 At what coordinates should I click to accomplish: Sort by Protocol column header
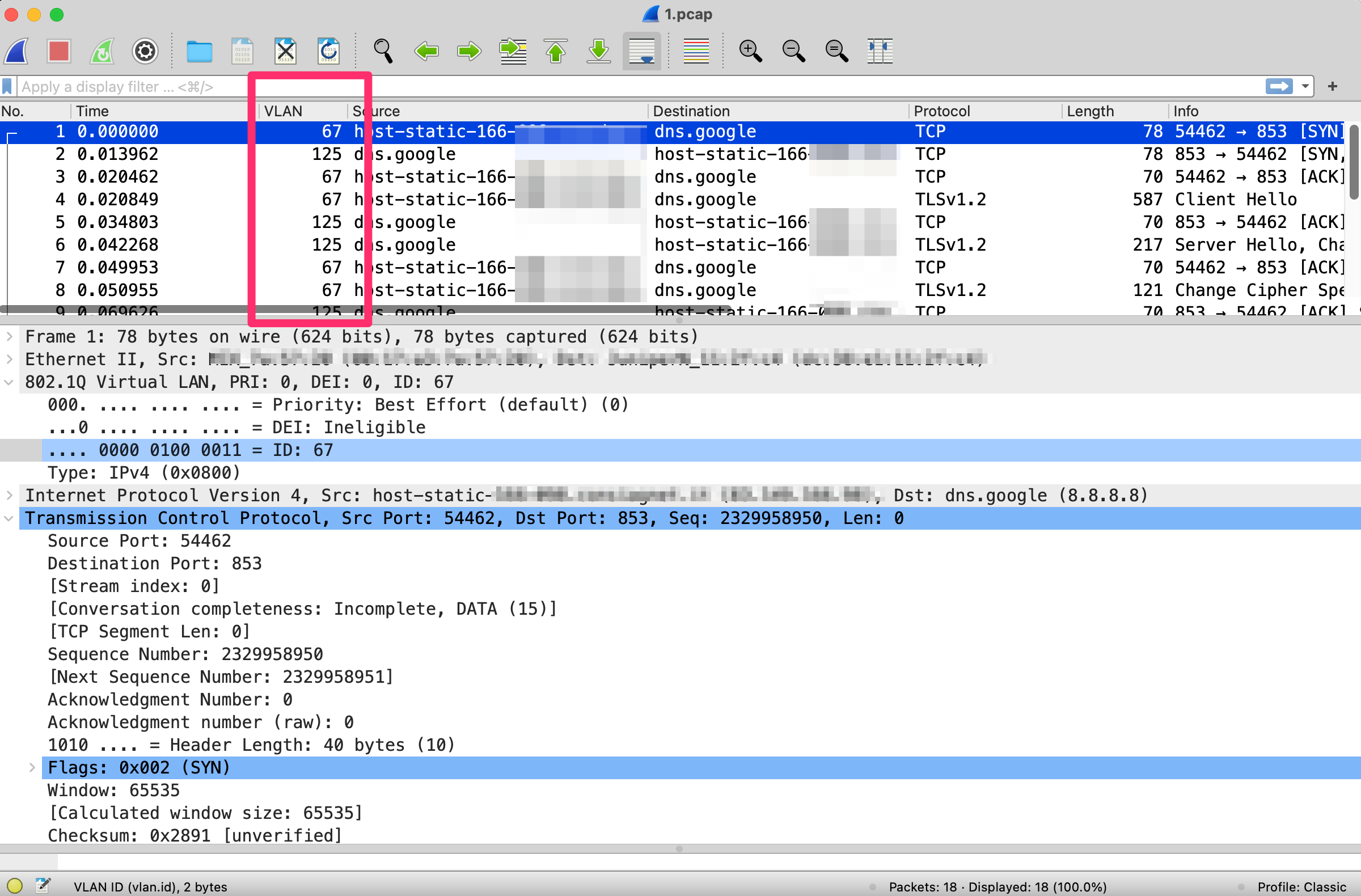[985, 111]
